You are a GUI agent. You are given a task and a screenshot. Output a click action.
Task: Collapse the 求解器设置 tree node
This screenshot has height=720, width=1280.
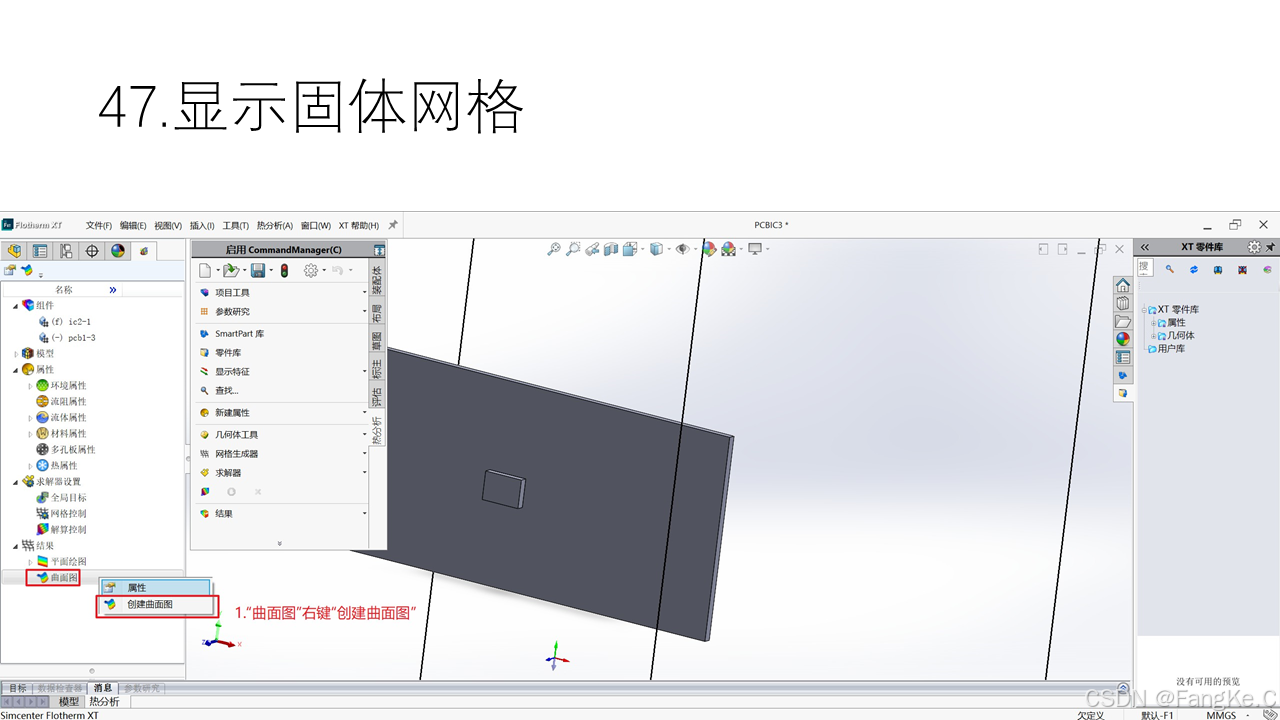[x=15, y=481]
